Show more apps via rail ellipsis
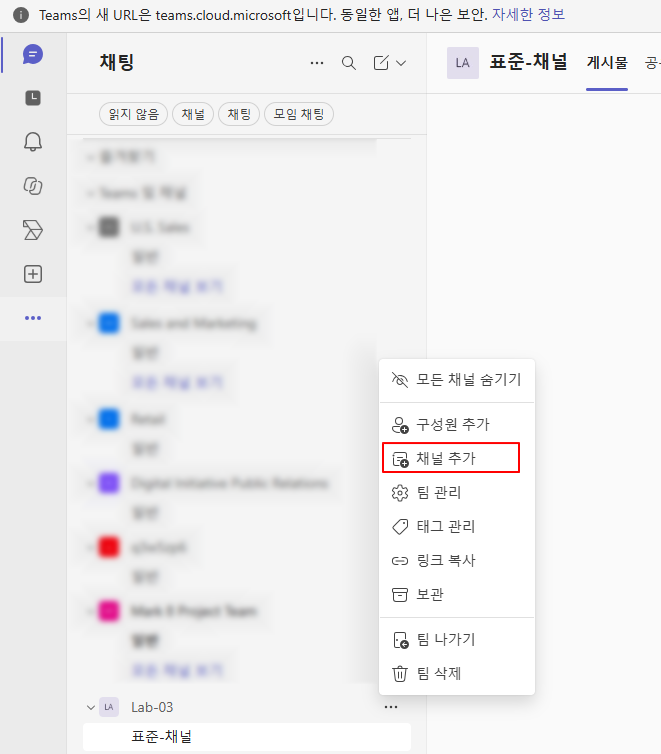This screenshot has height=754, width=661. coord(33,318)
